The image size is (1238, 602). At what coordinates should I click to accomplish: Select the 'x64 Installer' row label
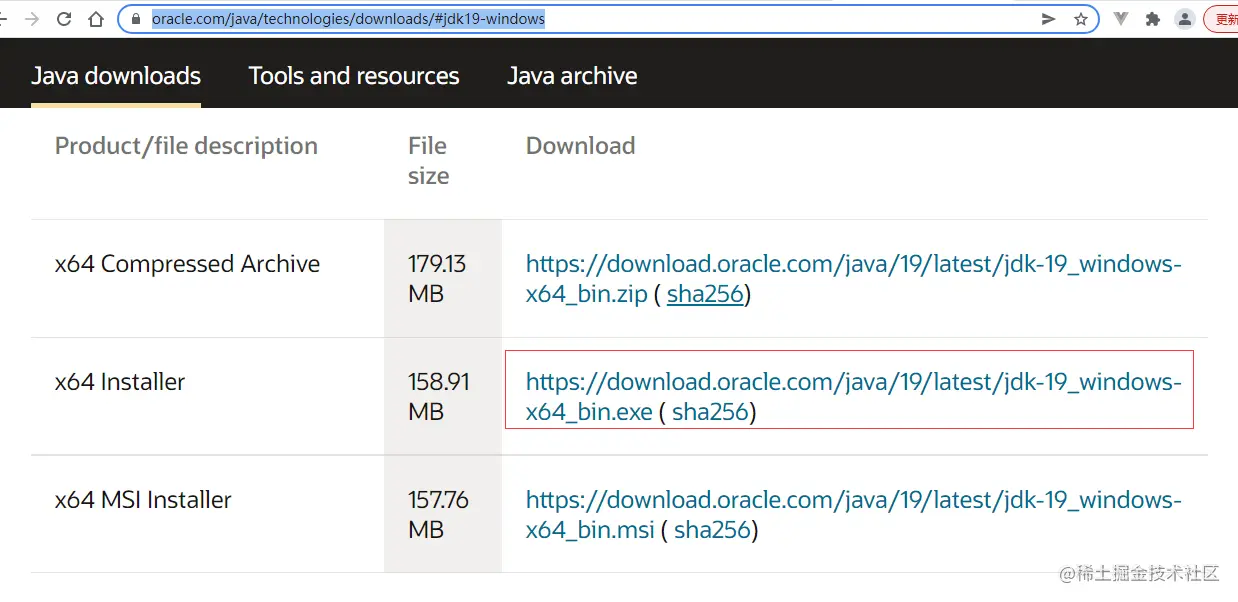[120, 382]
